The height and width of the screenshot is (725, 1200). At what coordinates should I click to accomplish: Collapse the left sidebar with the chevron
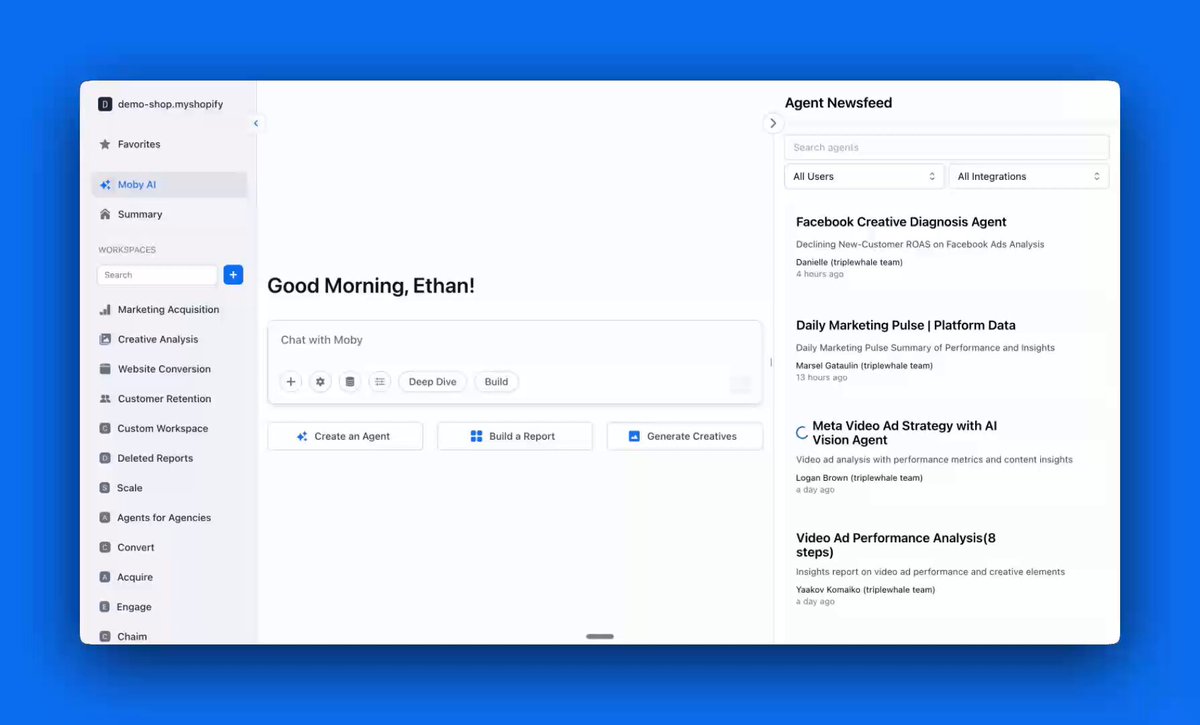point(256,123)
